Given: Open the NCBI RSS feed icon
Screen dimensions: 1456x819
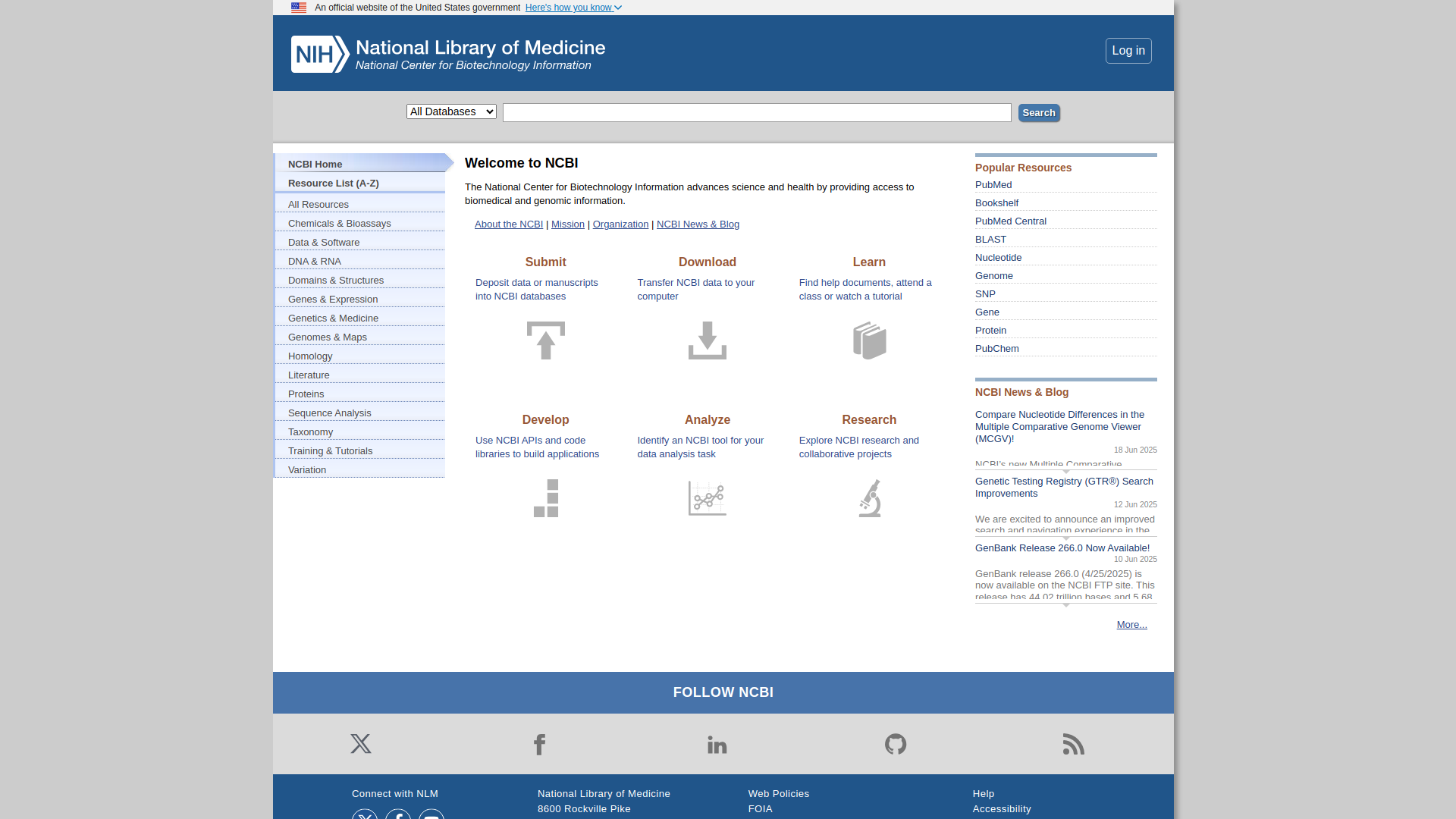Looking at the screenshot, I should coord(1074,744).
